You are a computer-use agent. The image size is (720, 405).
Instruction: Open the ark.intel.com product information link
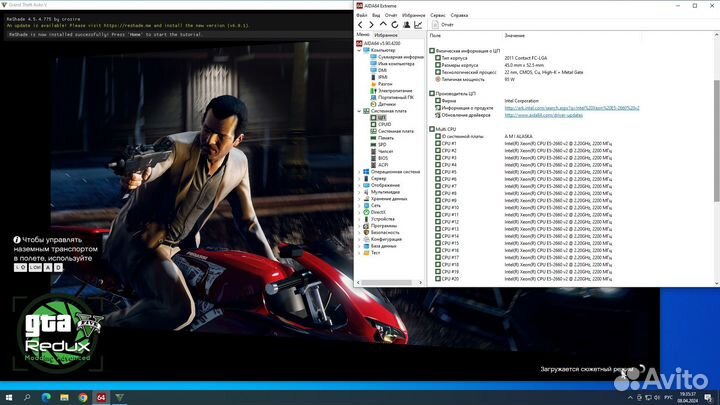[x=572, y=108]
